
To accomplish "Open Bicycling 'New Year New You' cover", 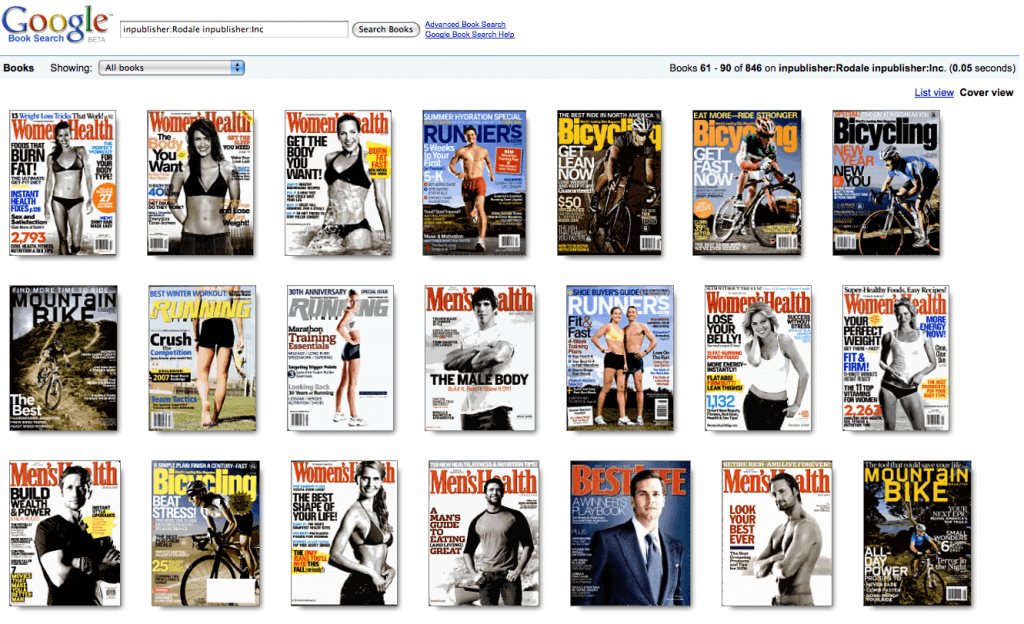I will point(886,183).
